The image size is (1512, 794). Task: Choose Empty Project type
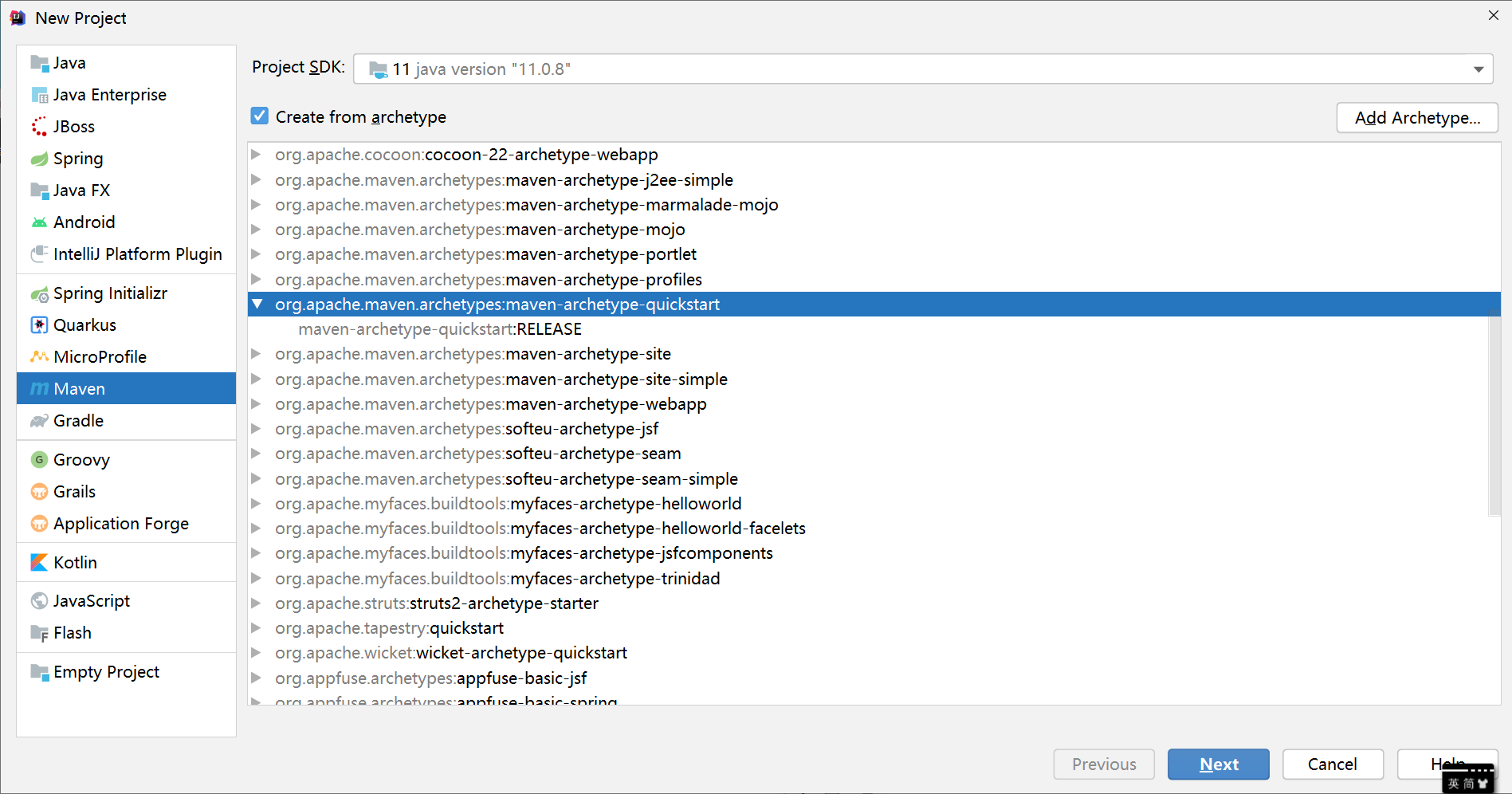point(126,672)
